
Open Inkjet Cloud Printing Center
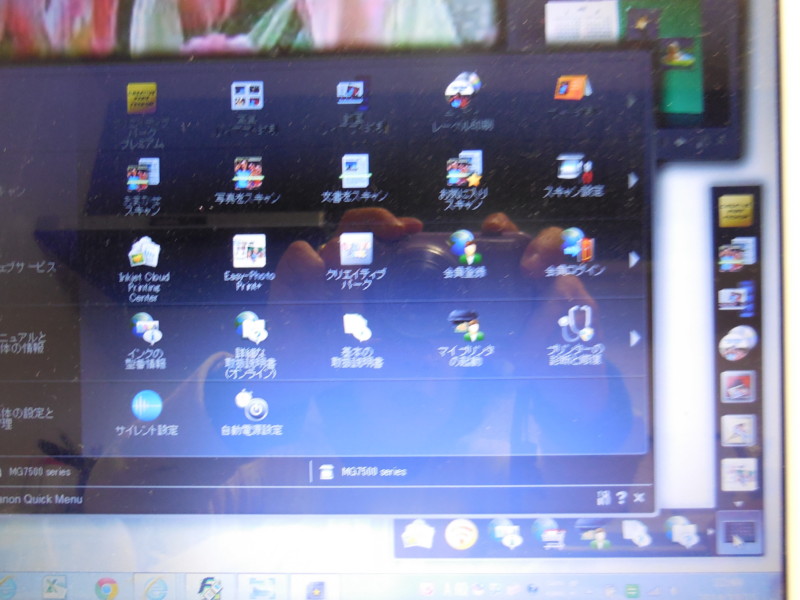[x=144, y=253]
